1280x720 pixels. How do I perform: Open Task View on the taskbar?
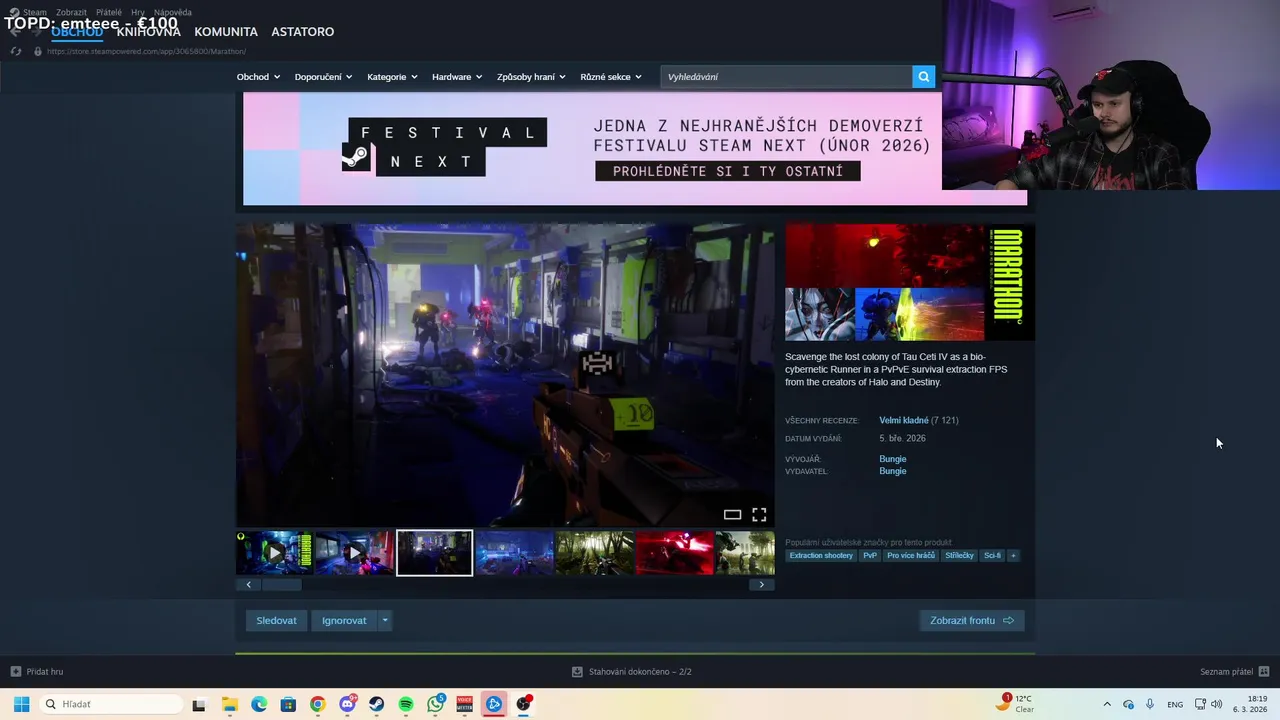[199, 704]
